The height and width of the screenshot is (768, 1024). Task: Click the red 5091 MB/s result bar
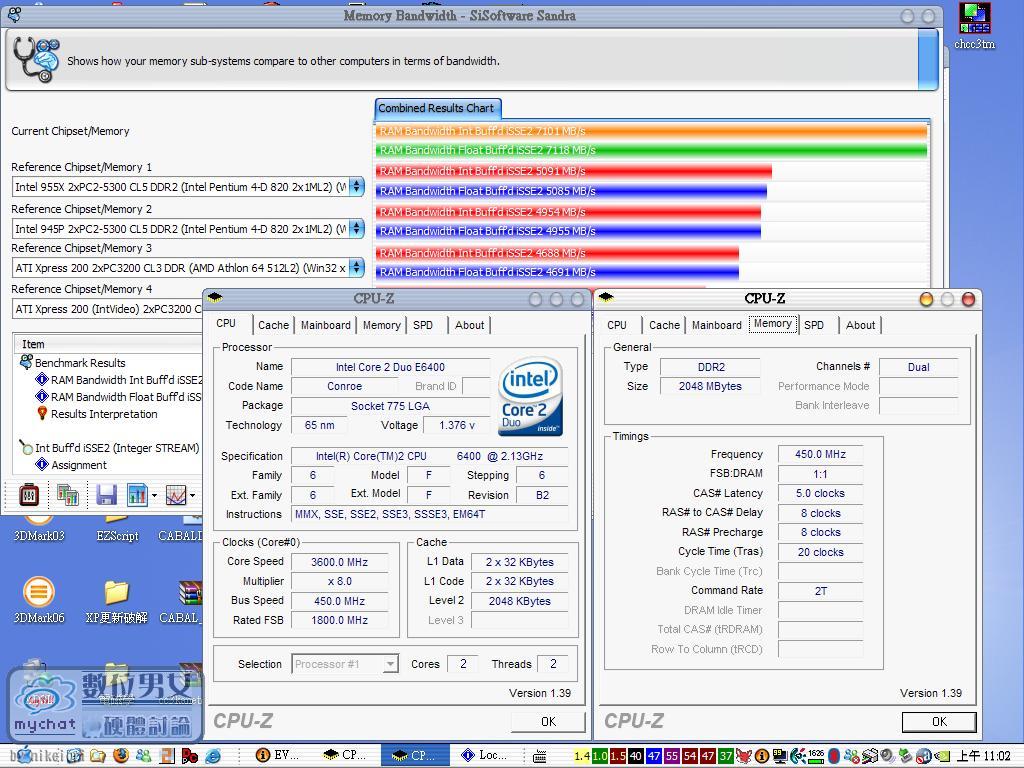tap(573, 171)
